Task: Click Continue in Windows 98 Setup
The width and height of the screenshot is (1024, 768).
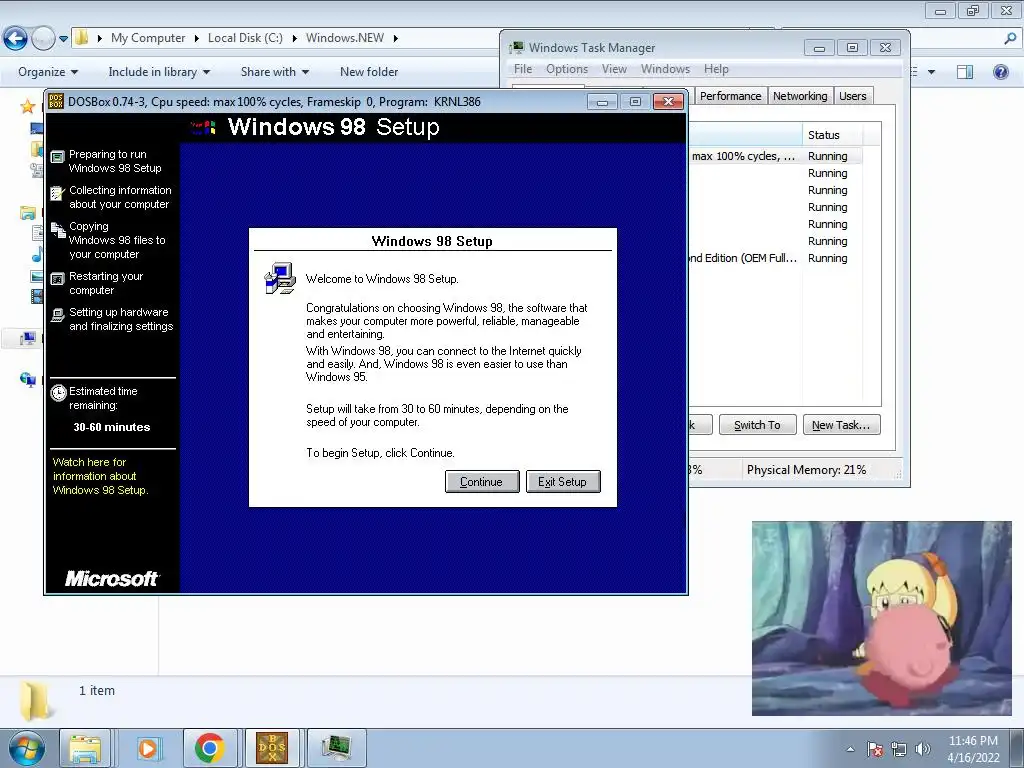Action: tap(482, 482)
